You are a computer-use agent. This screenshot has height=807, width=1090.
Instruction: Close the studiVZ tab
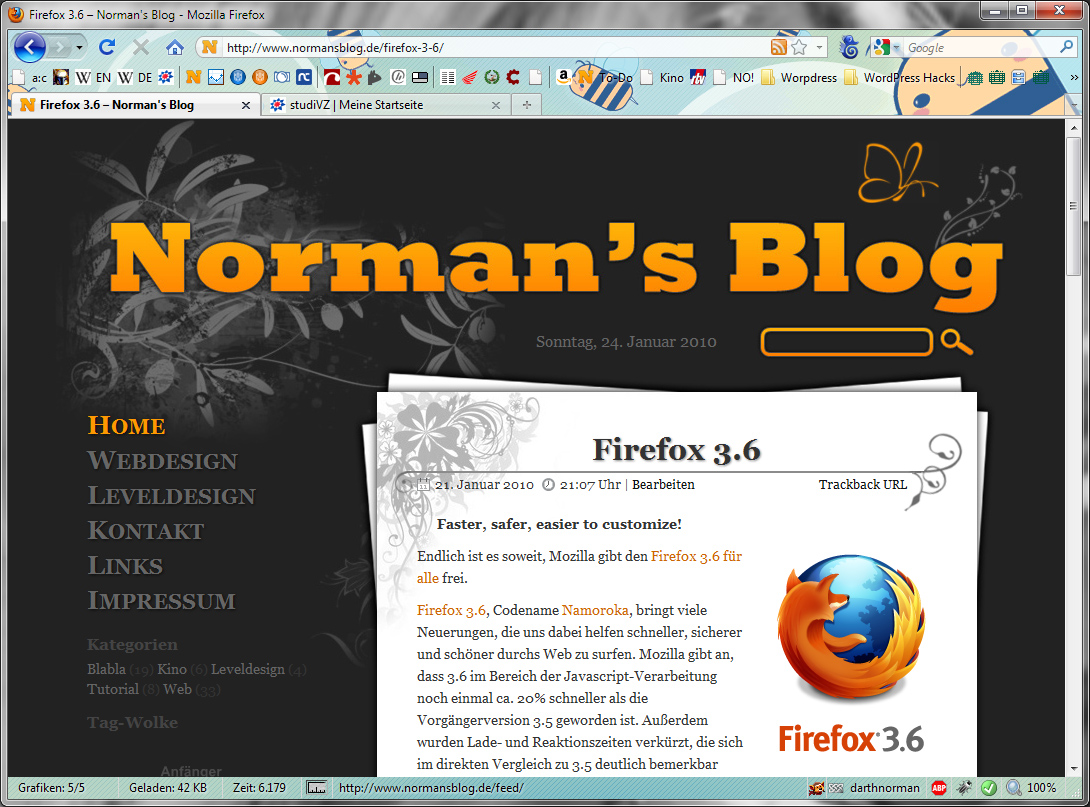[496, 105]
